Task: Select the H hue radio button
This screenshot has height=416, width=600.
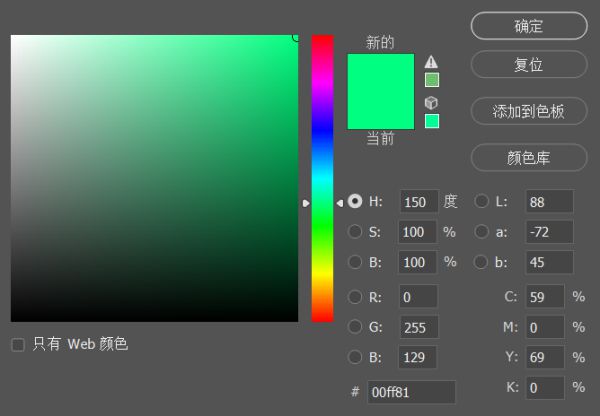Action: (x=355, y=201)
